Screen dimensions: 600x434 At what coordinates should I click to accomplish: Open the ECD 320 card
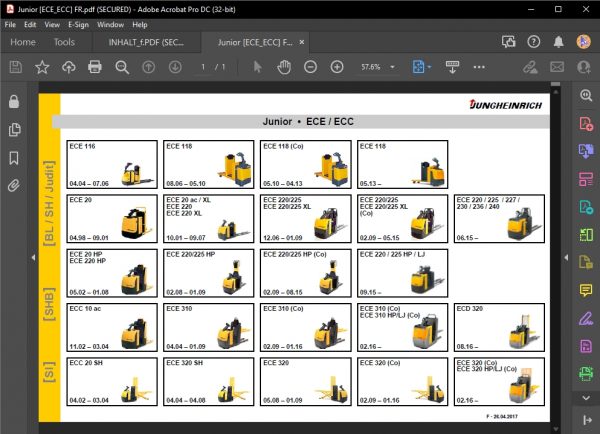coord(499,328)
